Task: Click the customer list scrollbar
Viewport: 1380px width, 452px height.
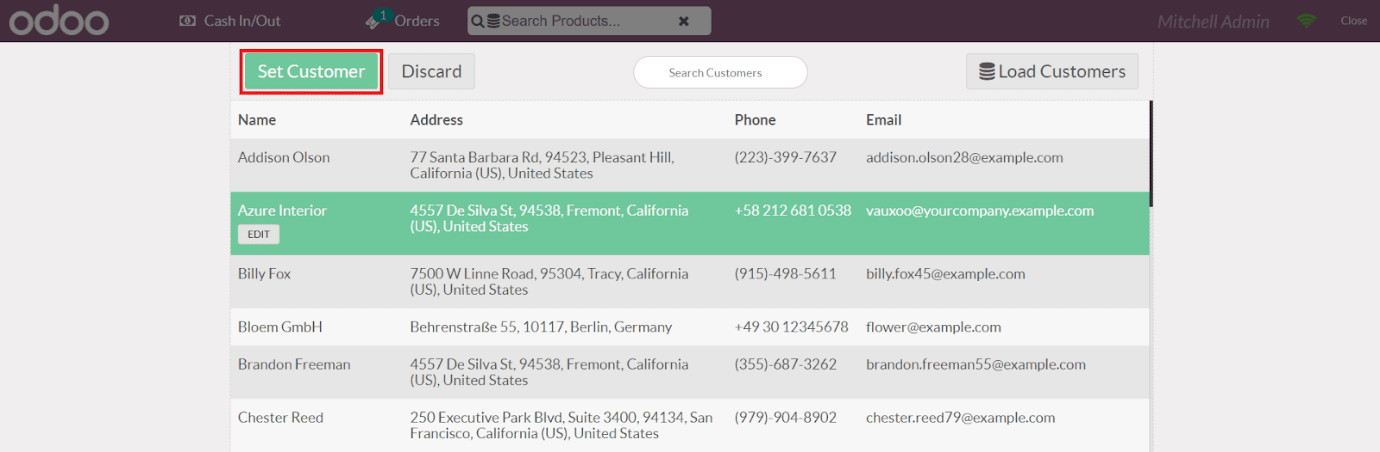Action: coord(1151,153)
